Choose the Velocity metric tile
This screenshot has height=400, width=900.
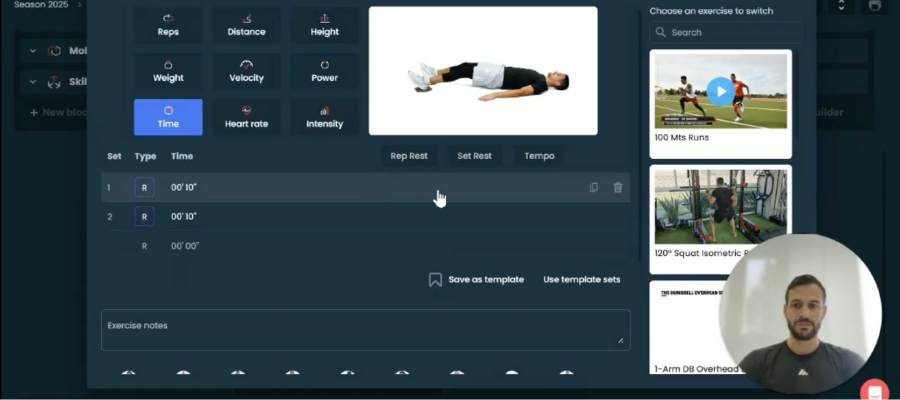[x=246, y=71]
